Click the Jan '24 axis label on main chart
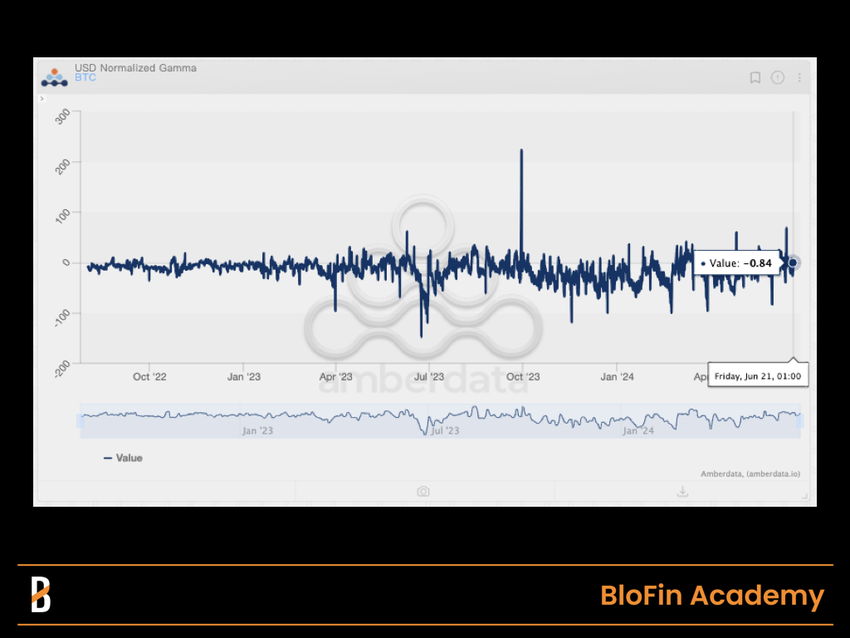 tap(617, 377)
